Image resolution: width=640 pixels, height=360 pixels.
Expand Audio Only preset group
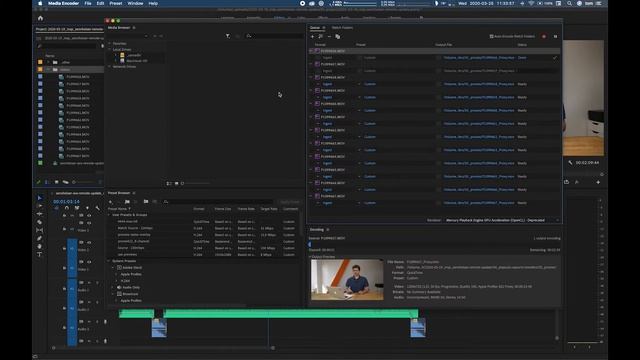[113, 287]
